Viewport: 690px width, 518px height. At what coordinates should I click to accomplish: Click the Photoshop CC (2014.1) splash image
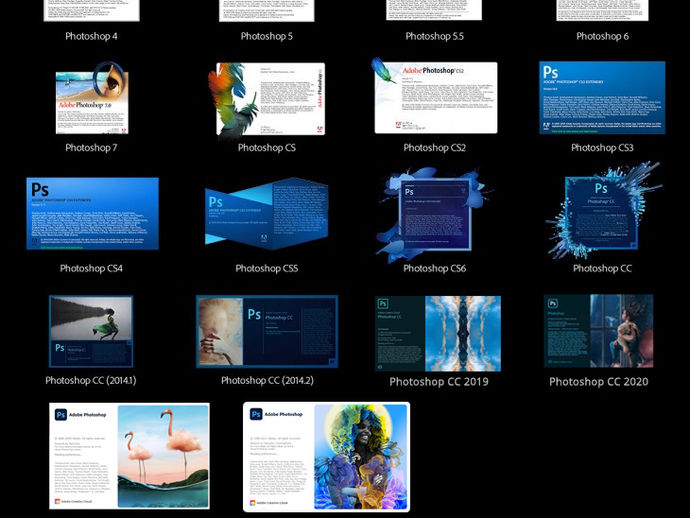click(91, 331)
